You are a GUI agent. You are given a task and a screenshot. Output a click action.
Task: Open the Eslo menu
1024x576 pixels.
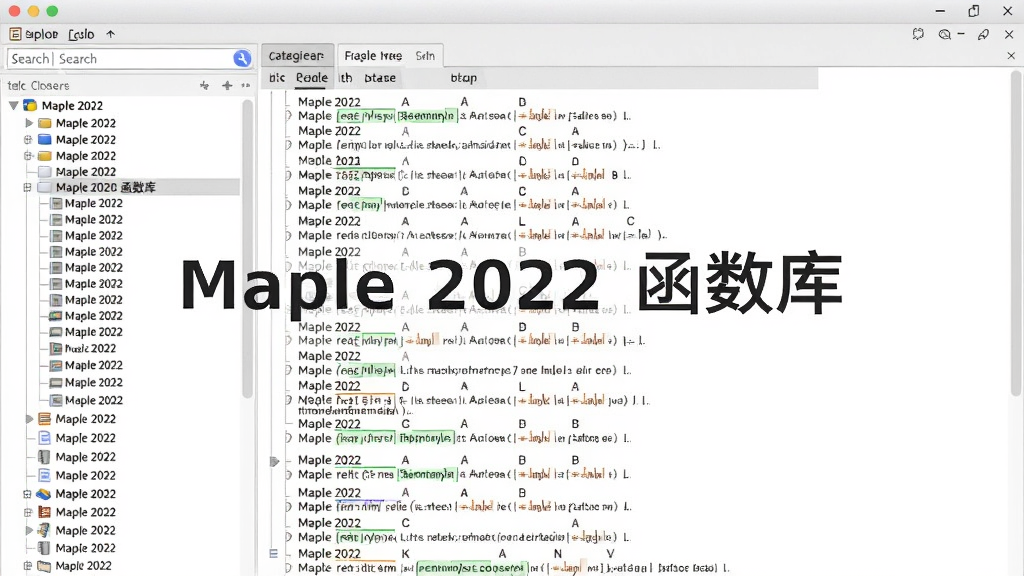[81, 34]
